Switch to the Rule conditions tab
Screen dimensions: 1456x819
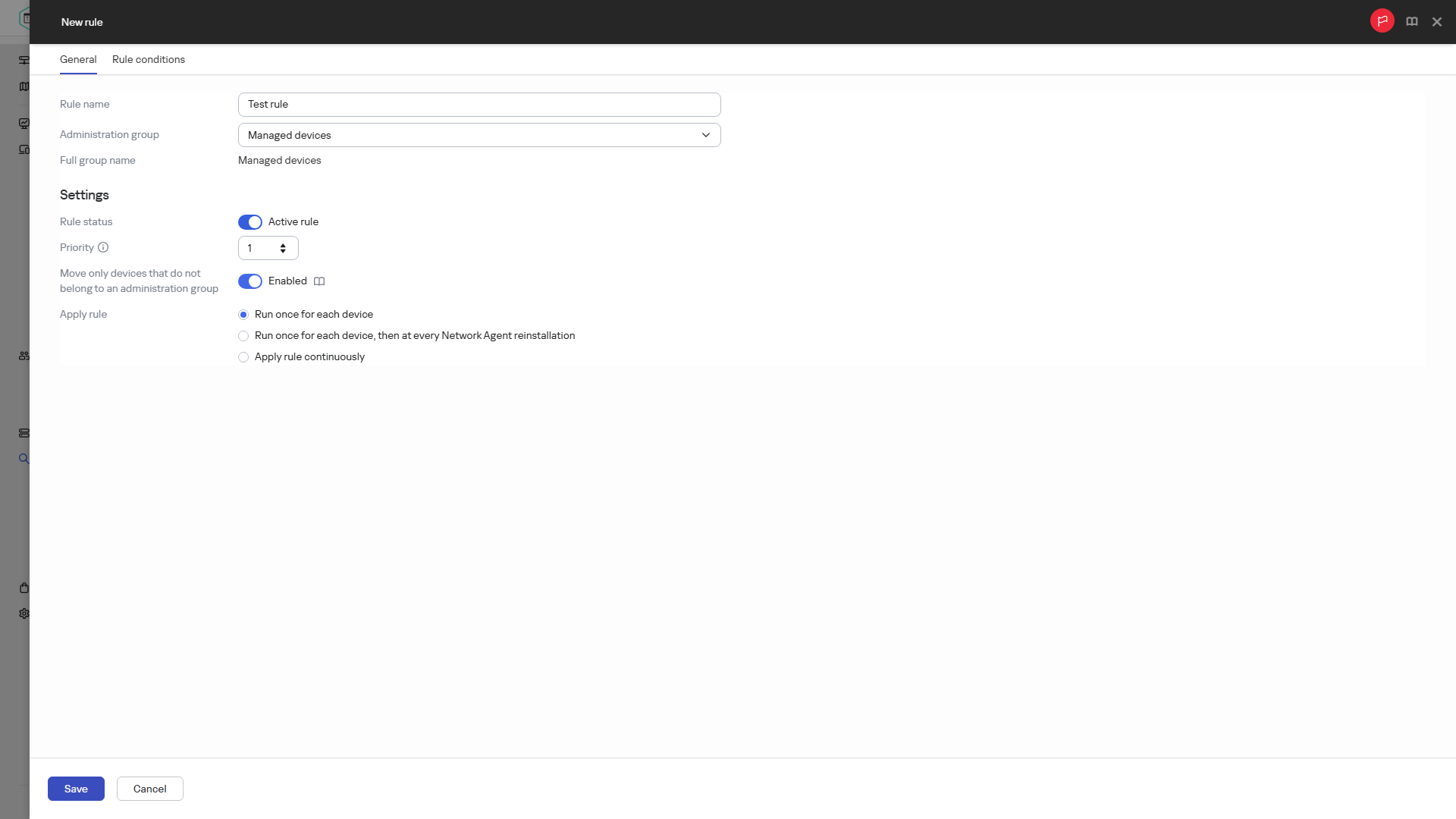click(x=149, y=59)
